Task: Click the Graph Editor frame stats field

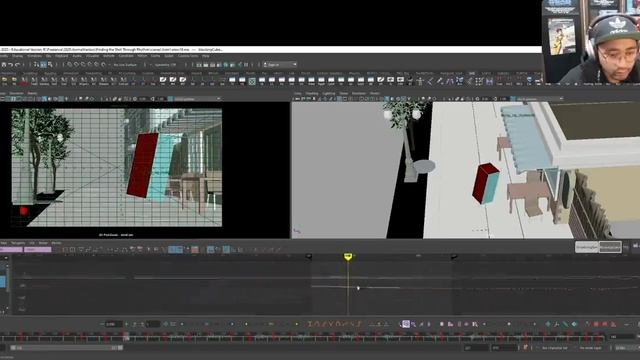Action: pyautogui.click(x=113, y=324)
